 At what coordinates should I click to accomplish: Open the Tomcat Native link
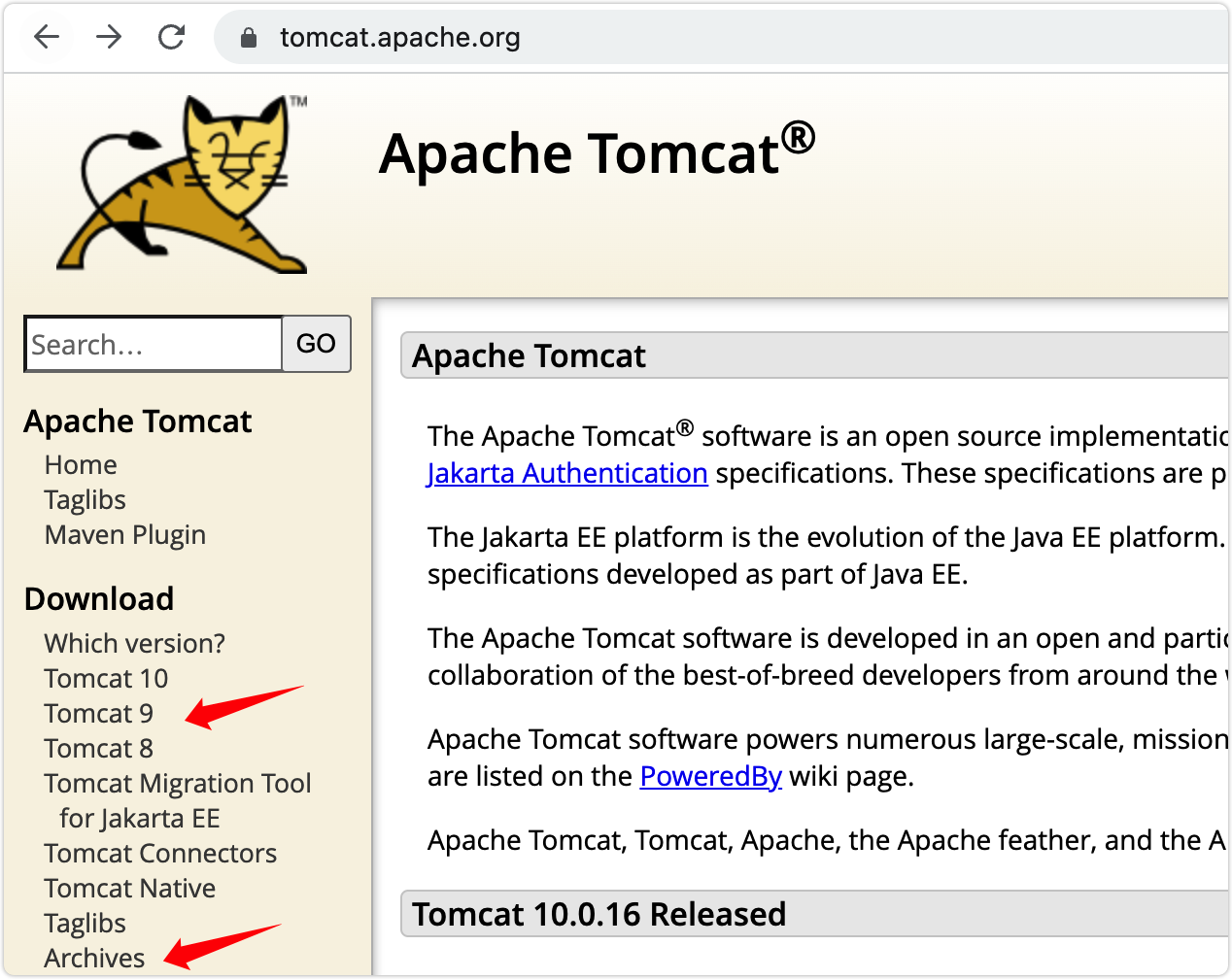[130, 889]
